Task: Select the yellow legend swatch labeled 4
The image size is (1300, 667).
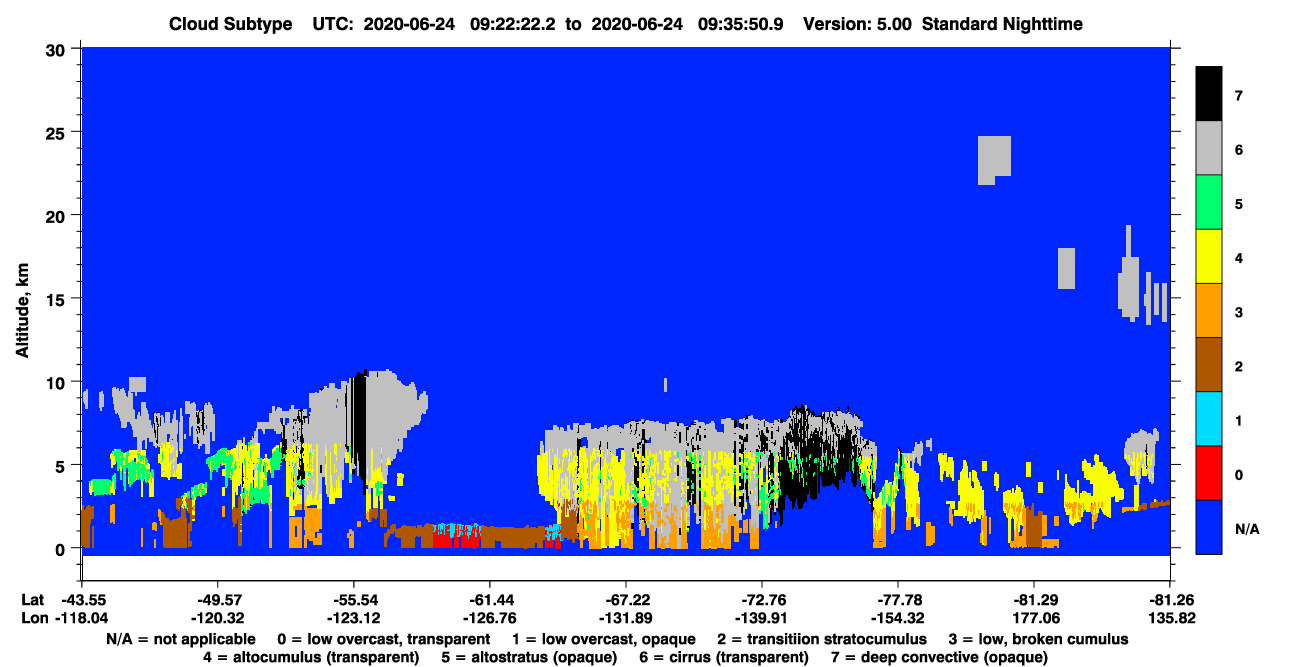Action: pyautogui.click(x=1209, y=256)
